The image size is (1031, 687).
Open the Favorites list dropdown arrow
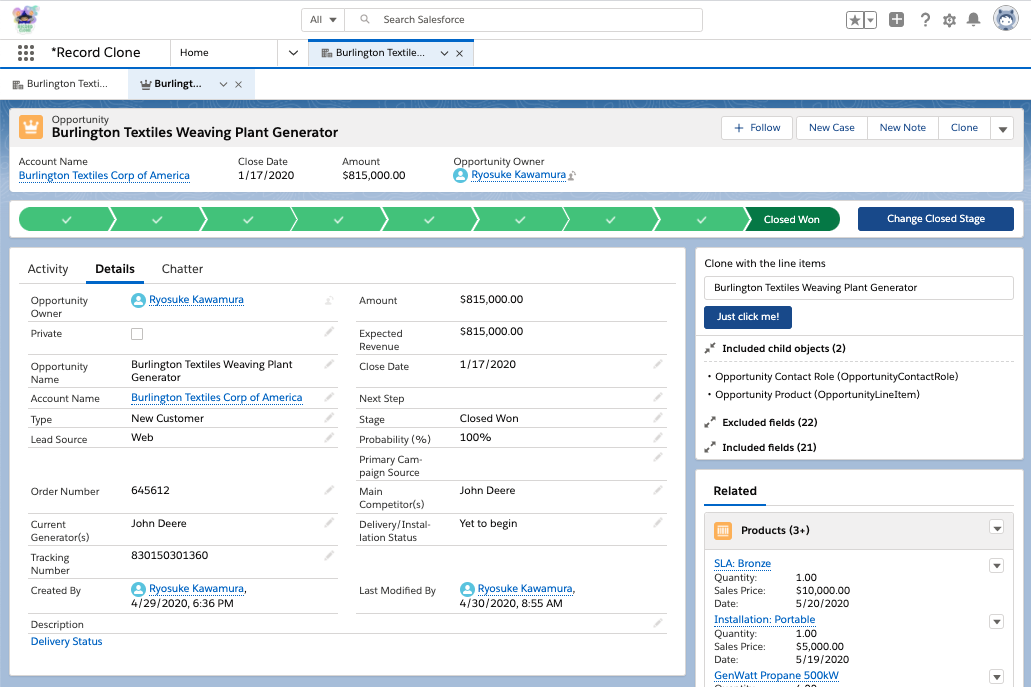pyautogui.click(x=871, y=20)
